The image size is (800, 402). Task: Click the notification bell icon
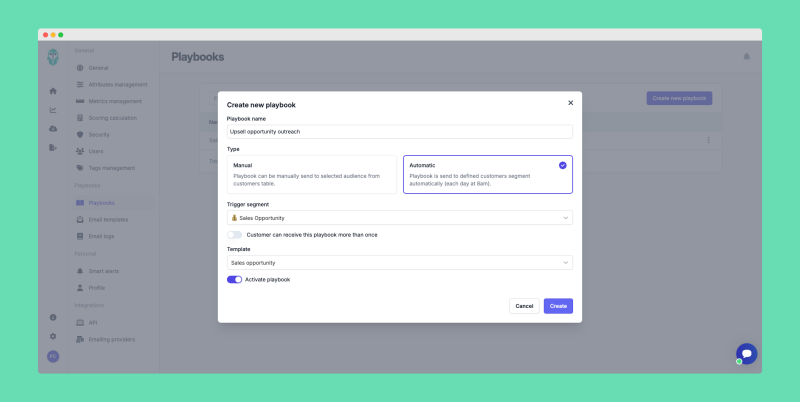(x=746, y=57)
